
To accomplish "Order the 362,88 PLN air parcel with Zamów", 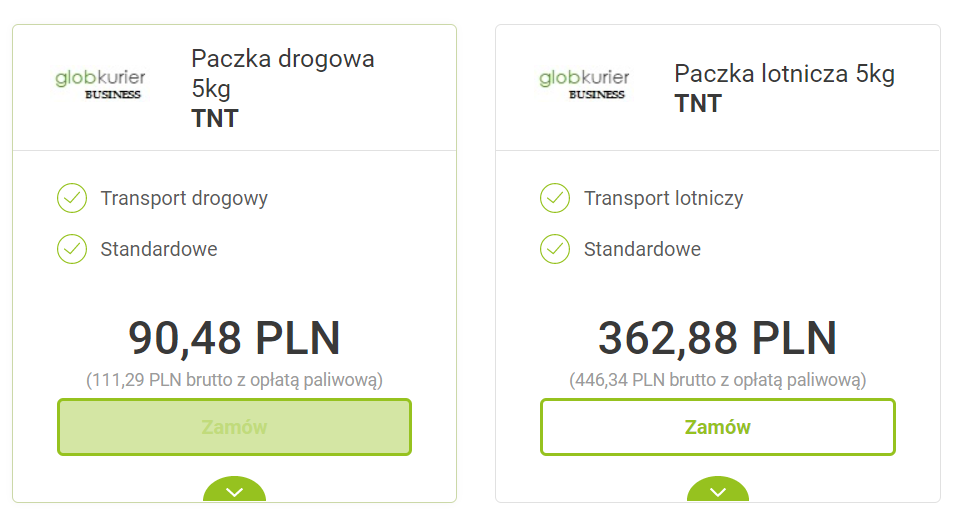I will pyautogui.click(x=717, y=427).
